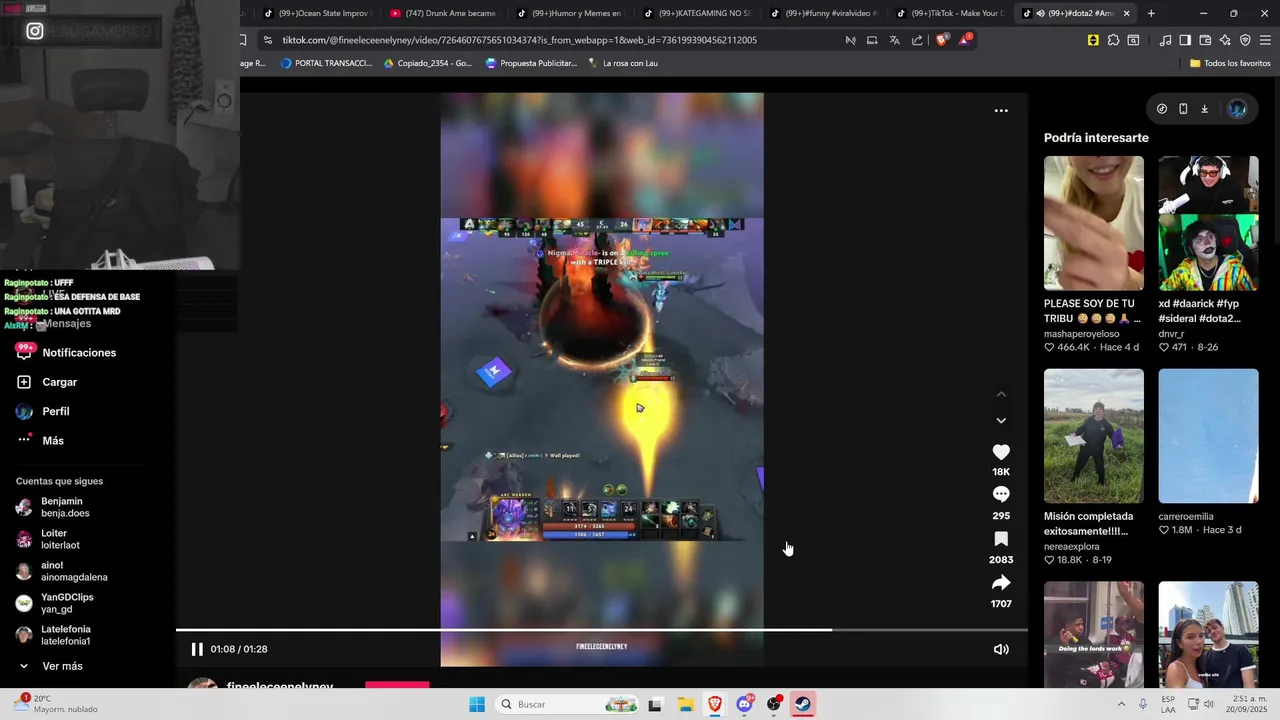Open the extensions puzzle icon
1280x720 pixels.
[1113, 40]
